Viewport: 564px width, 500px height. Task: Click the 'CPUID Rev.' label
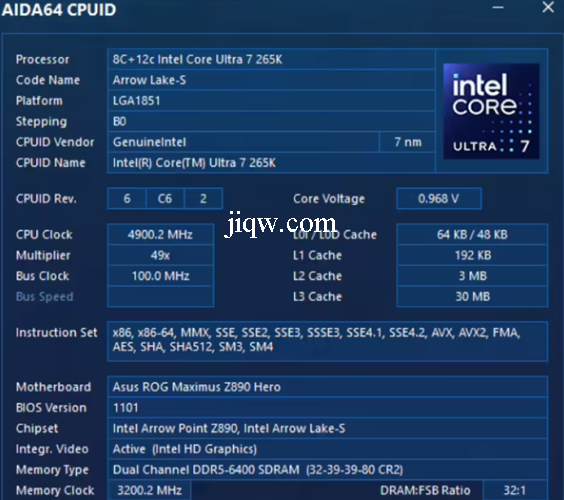[46, 199]
